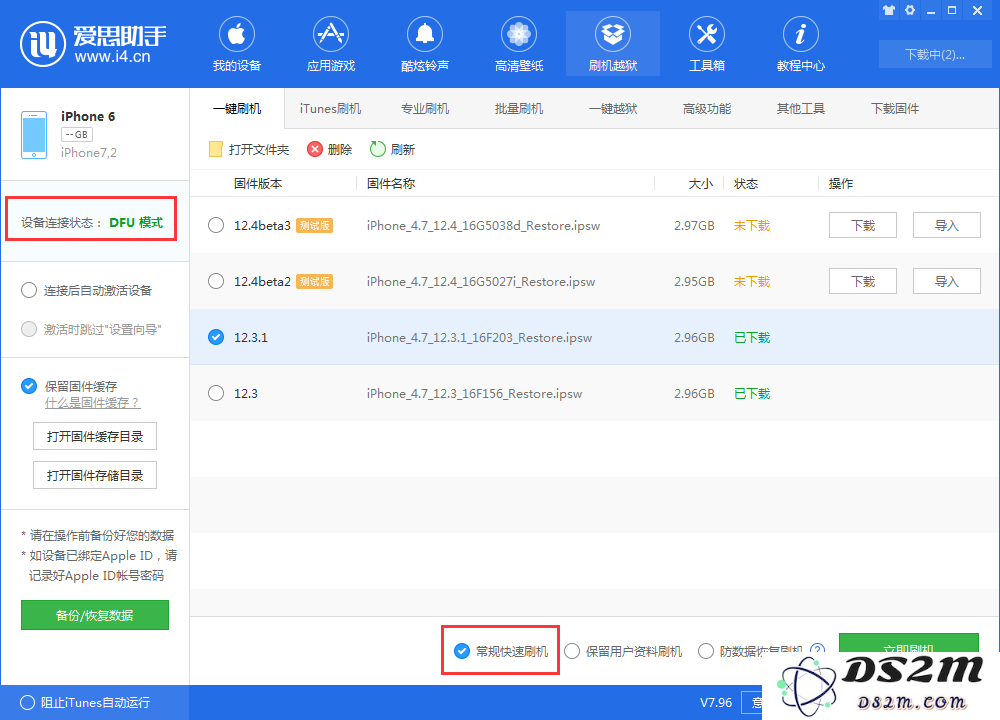Click the red 删除 delete icon
The width and height of the screenshot is (1000, 720).
(315, 149)
